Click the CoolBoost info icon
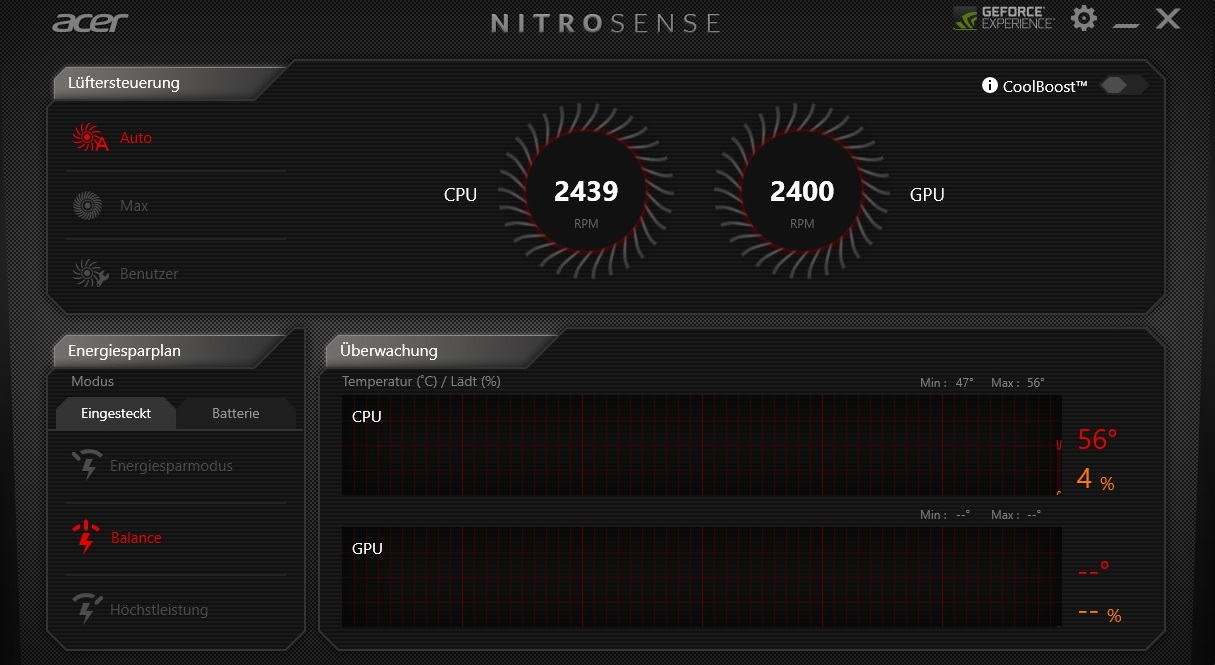 pyautogui.click(x=990, y=86)
